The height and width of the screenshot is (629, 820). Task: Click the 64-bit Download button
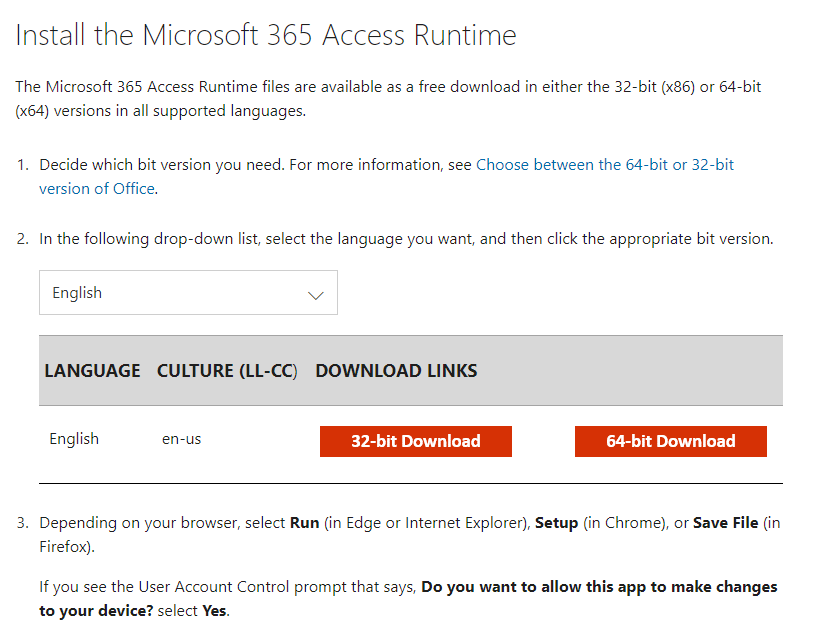(x=670, y=441)
